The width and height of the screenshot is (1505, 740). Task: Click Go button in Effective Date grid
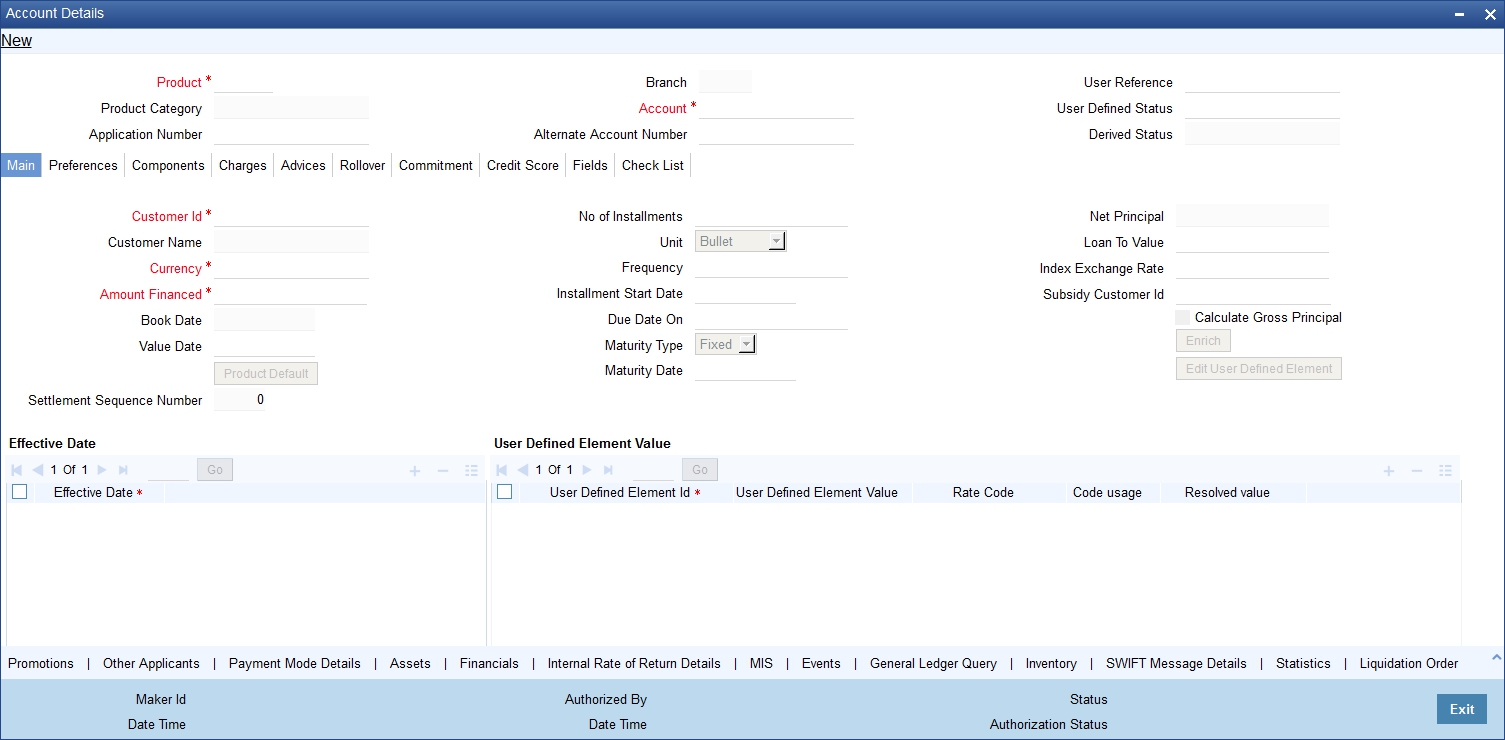(x=215, y=470)
